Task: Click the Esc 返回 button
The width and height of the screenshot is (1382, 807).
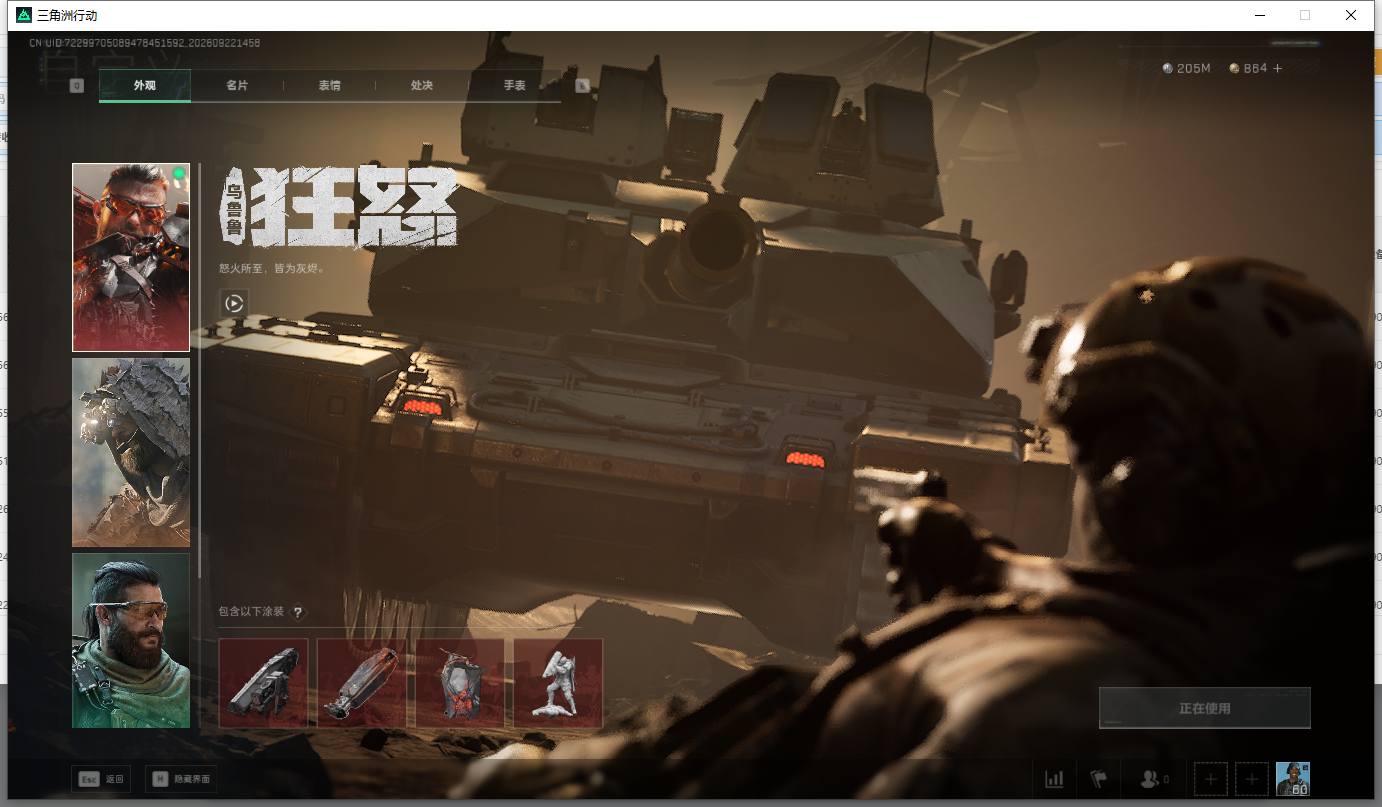Action: (x=101, y=779)
